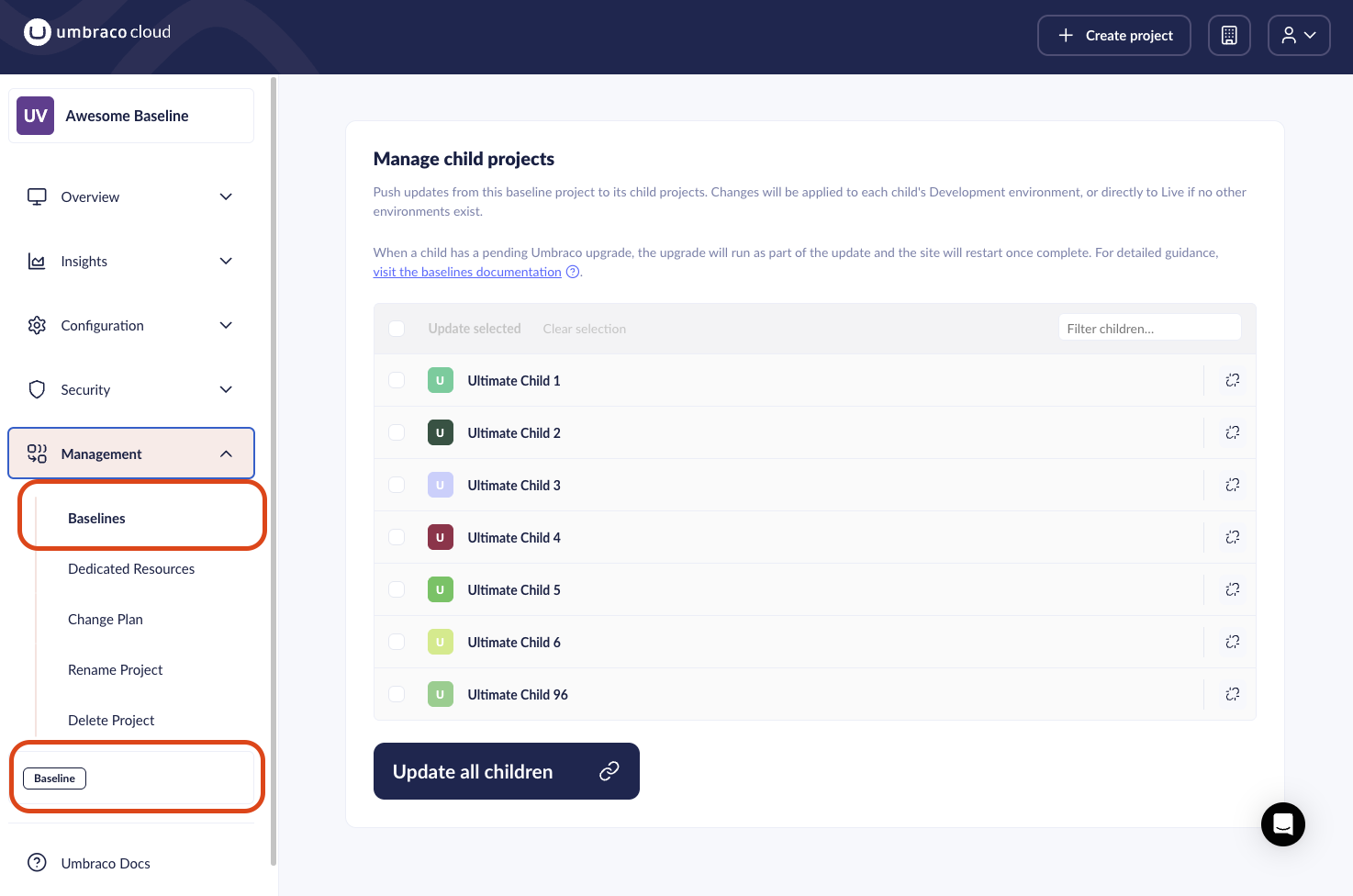
Task: Click the Security shield icon
Action: tap(37, 389)
